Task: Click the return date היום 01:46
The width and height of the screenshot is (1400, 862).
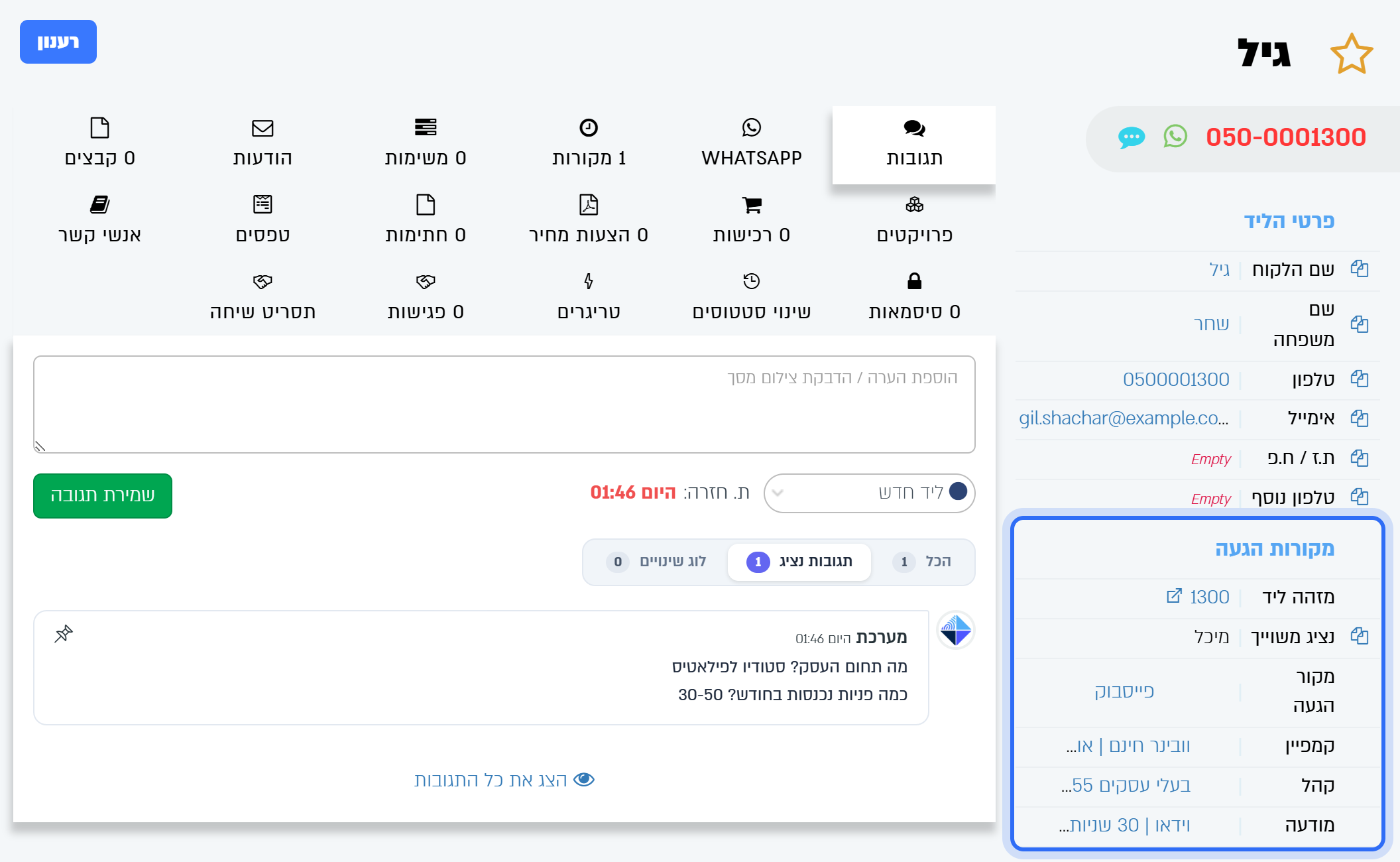Action: 633,493
